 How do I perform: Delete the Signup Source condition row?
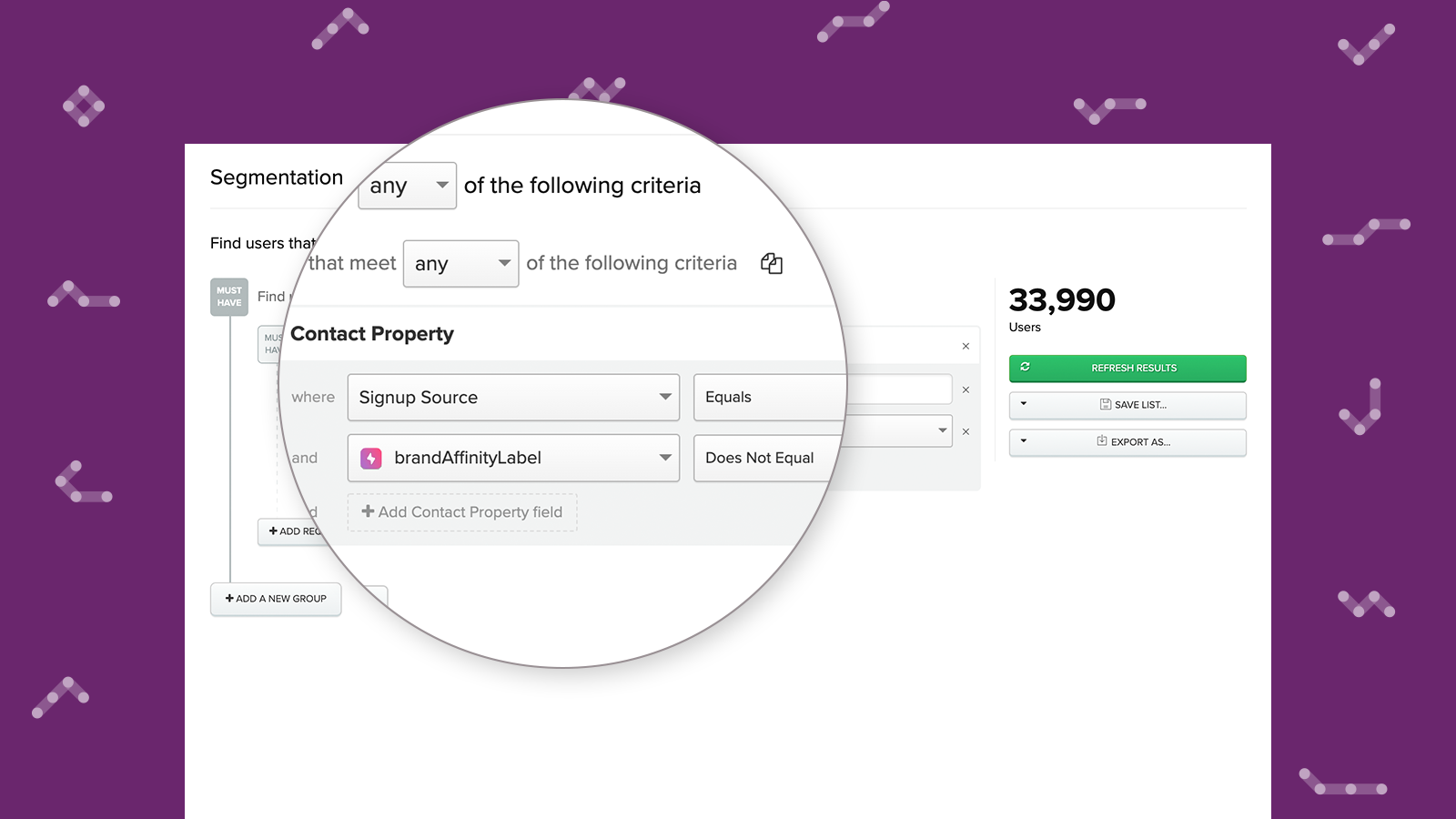click(x=966, y=390)
